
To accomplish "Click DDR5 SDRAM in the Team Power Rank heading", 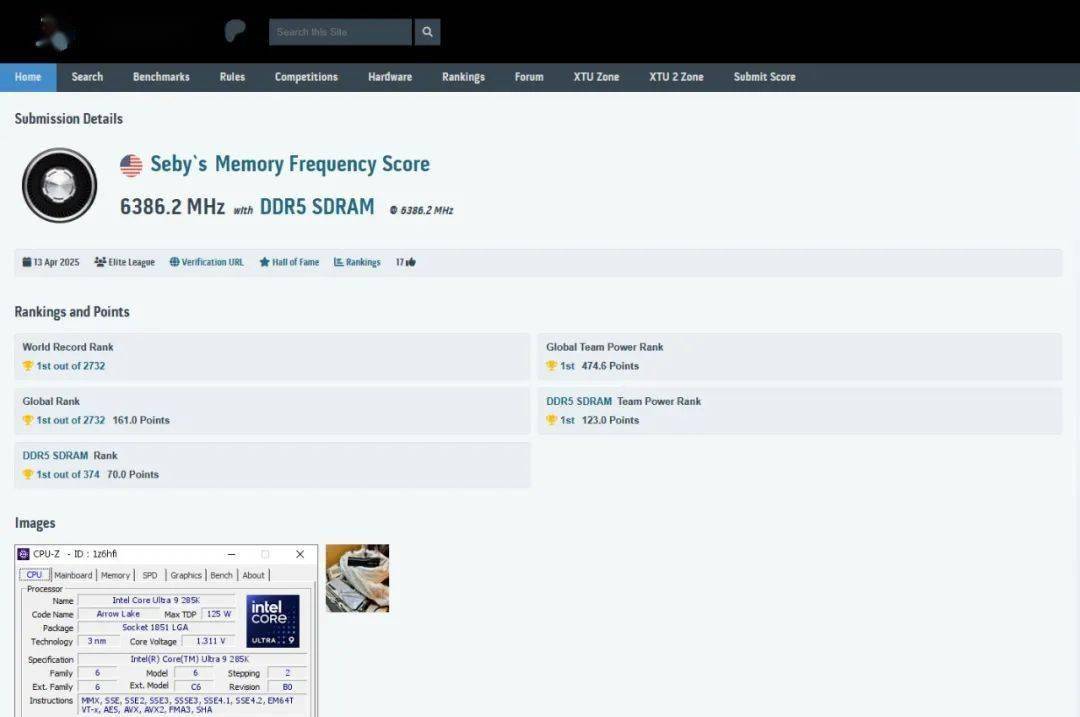I will [x=579, y=401].
